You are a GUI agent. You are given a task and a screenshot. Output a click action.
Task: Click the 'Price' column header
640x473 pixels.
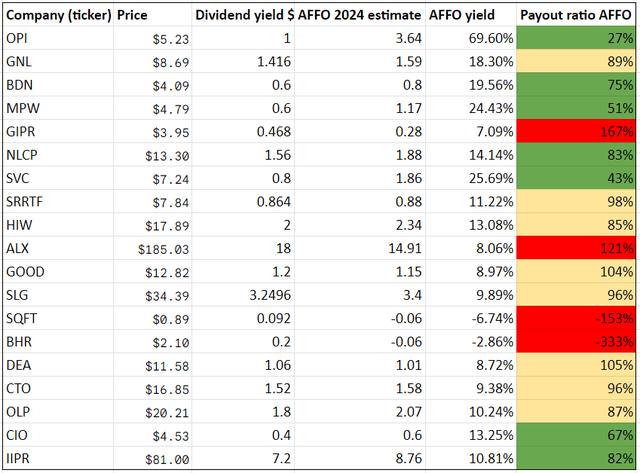[152, 15]
